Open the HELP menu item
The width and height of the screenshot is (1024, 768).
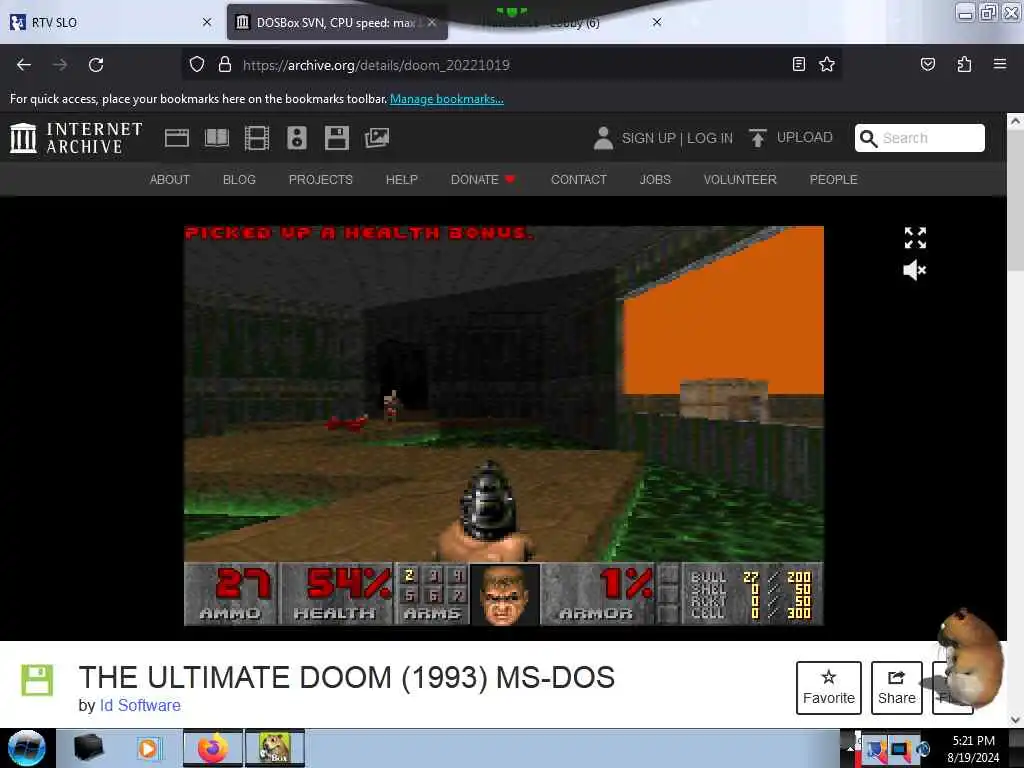pyautogui.click(x=402, y=180)
